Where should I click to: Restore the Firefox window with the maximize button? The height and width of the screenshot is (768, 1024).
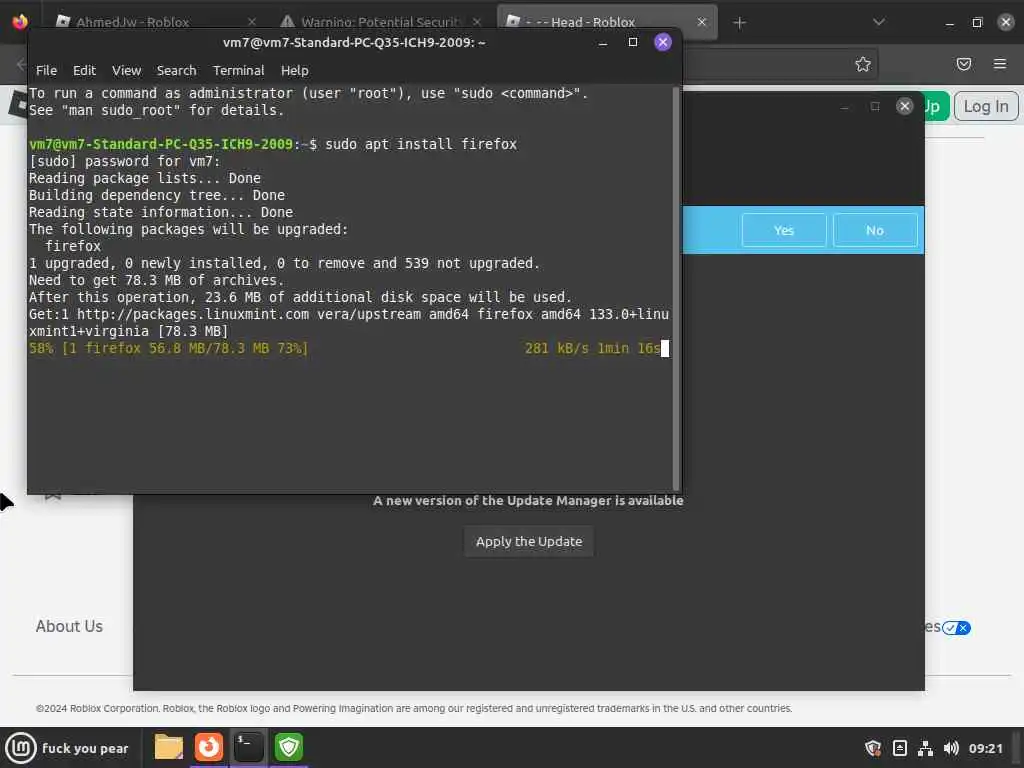point(978,22)
